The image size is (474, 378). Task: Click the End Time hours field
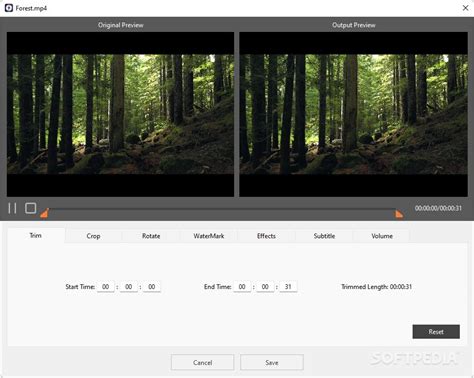[242, 287]
